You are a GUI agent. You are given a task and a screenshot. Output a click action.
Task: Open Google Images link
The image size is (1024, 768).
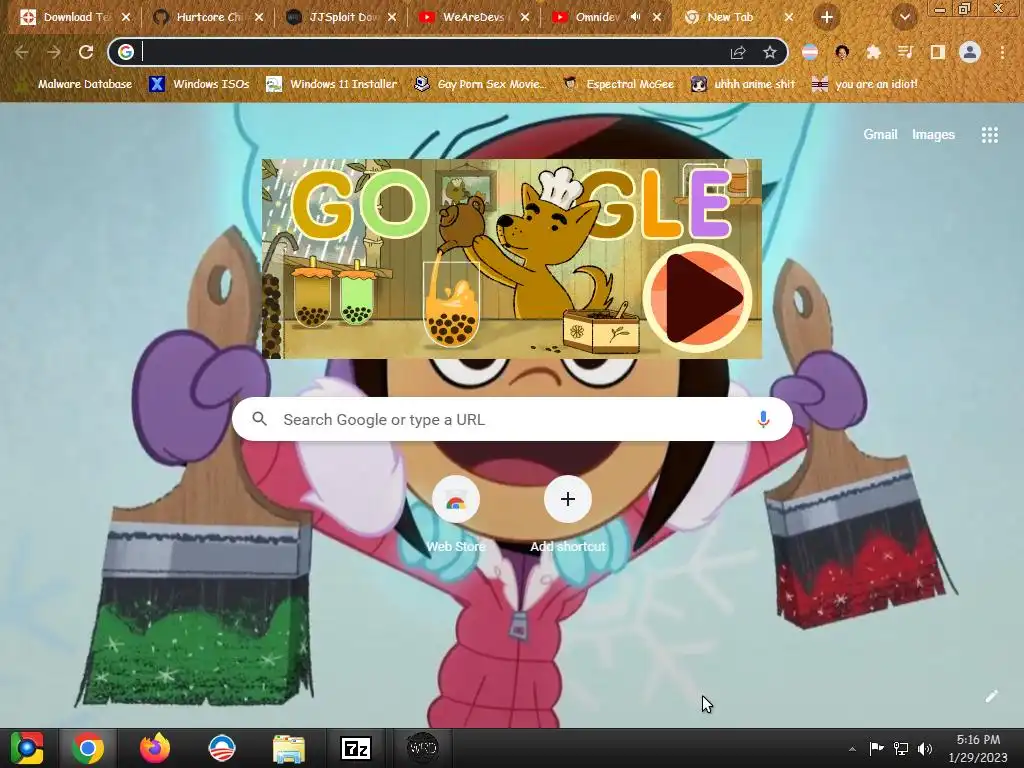click(933, 135)
